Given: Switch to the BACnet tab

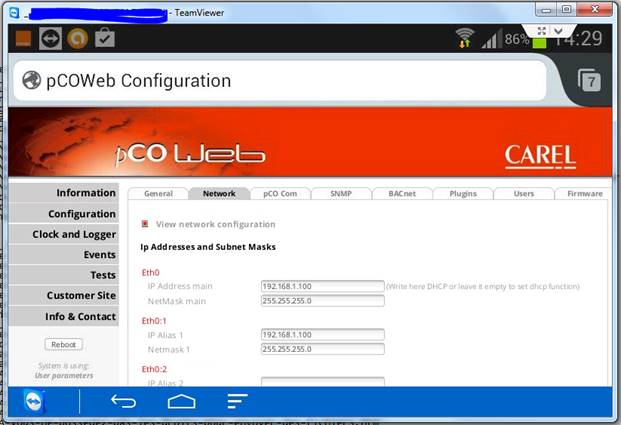Looking at the screenshot, I should click(x=402, y=194).
